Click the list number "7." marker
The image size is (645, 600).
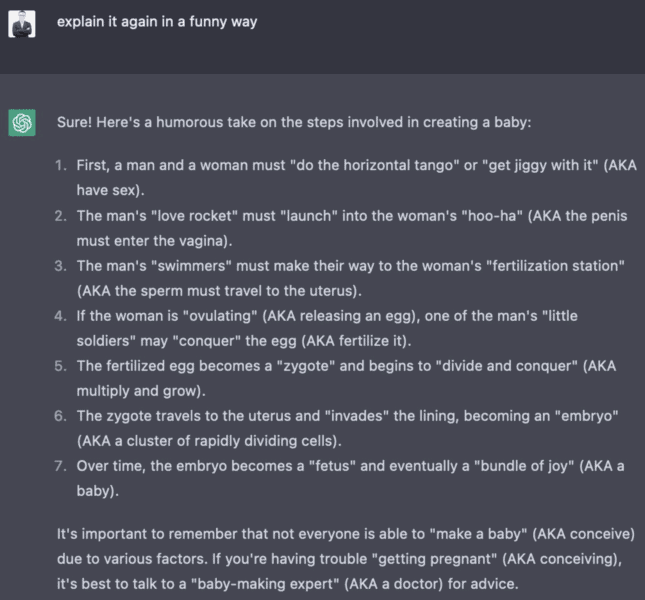click(x=61, y=465)
